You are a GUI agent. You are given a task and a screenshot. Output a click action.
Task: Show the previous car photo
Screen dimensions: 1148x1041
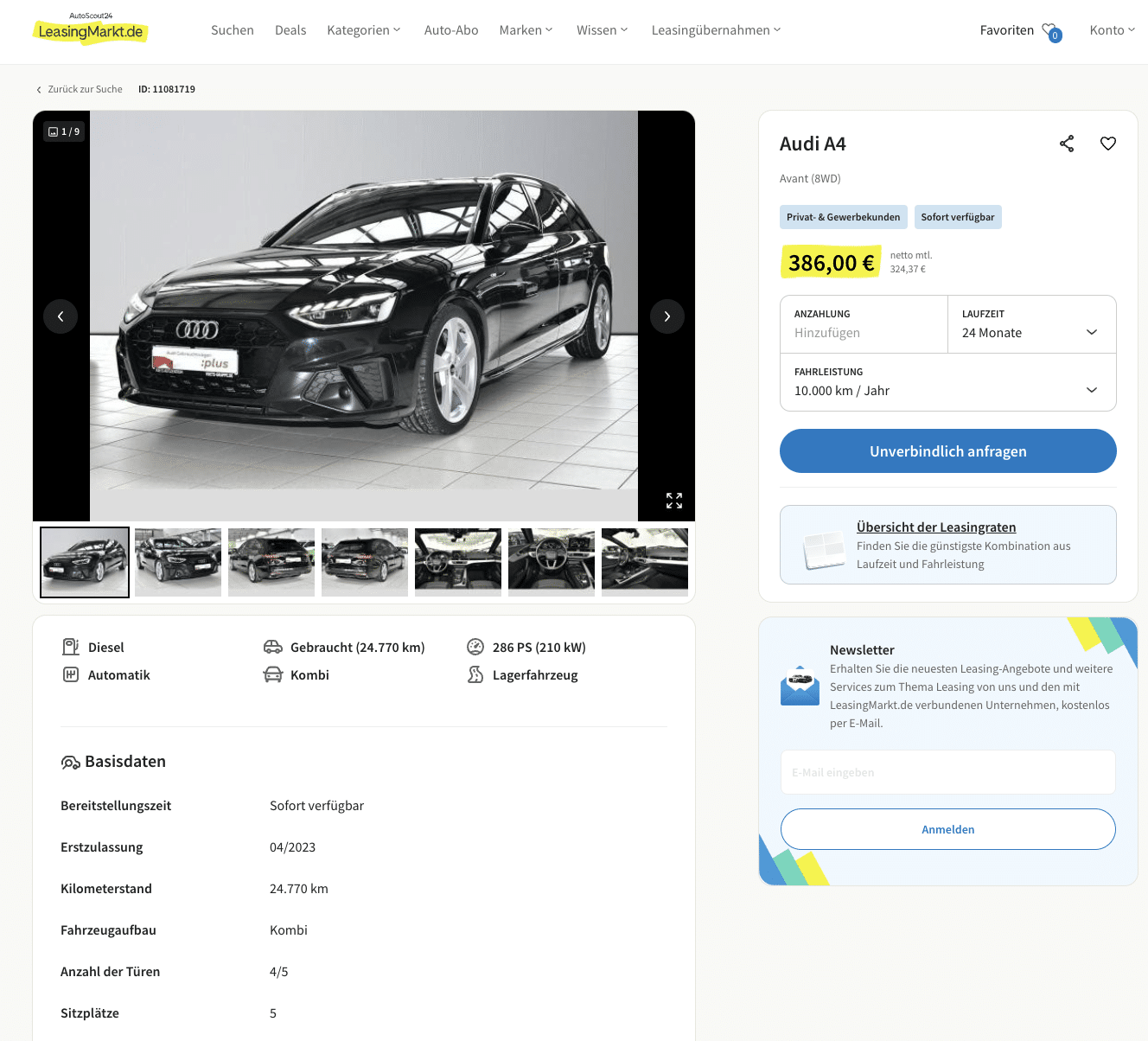[61, 316]
